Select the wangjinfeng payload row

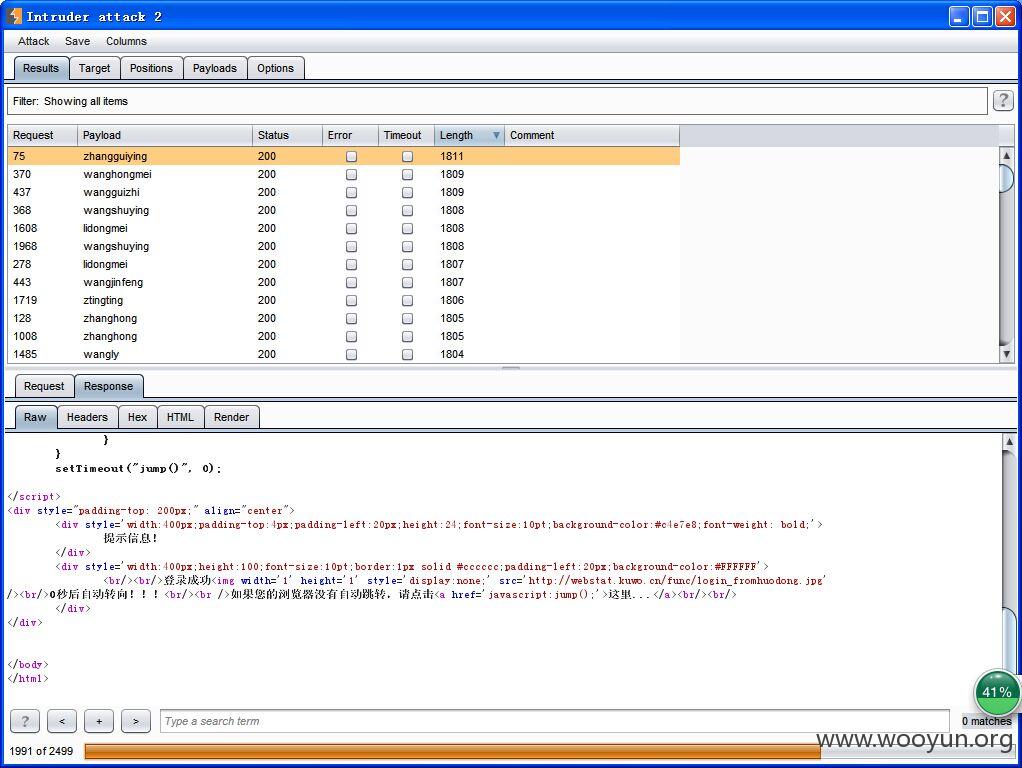(x=343, y=282)
